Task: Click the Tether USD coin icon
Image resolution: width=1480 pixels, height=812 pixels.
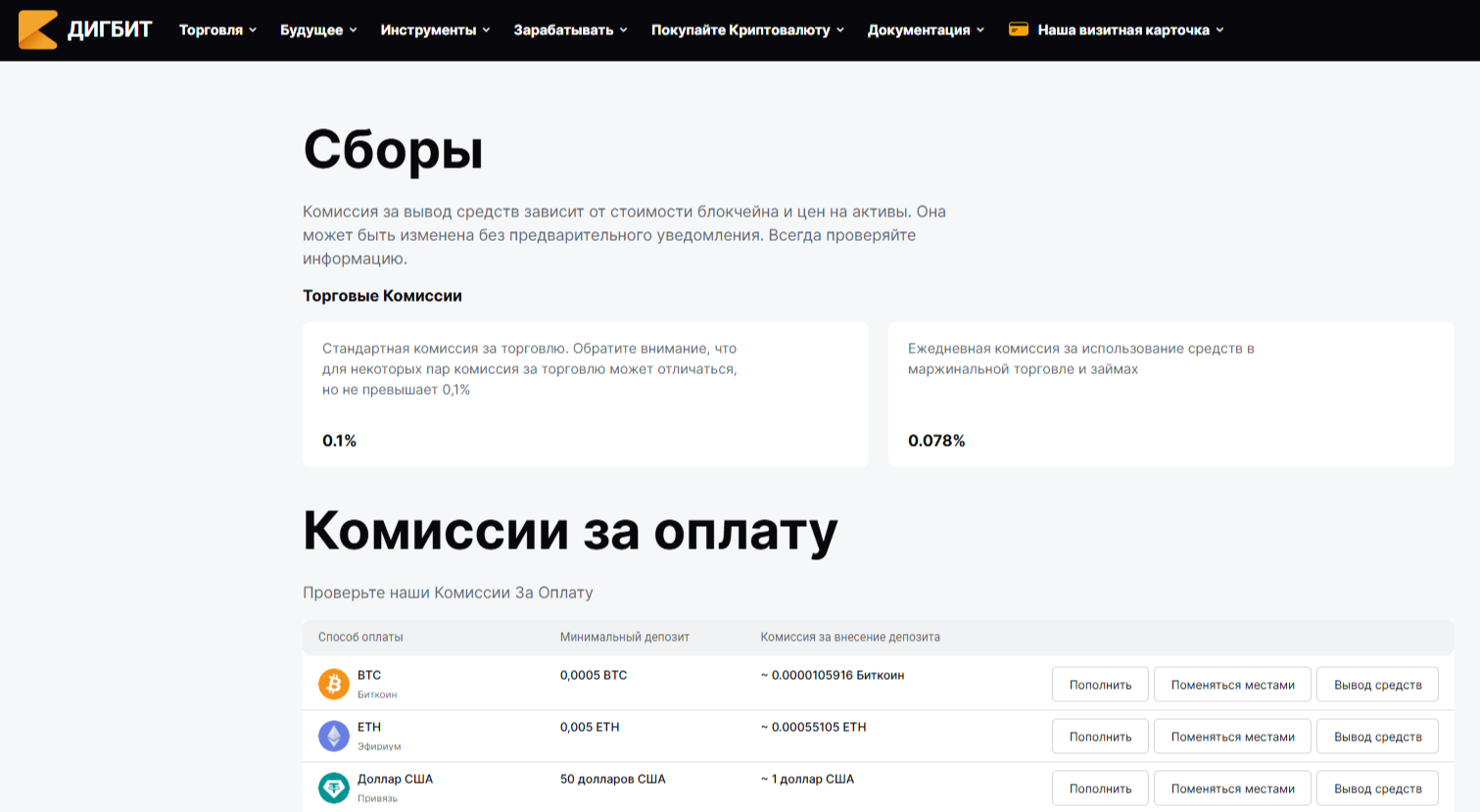Action: 334,788
